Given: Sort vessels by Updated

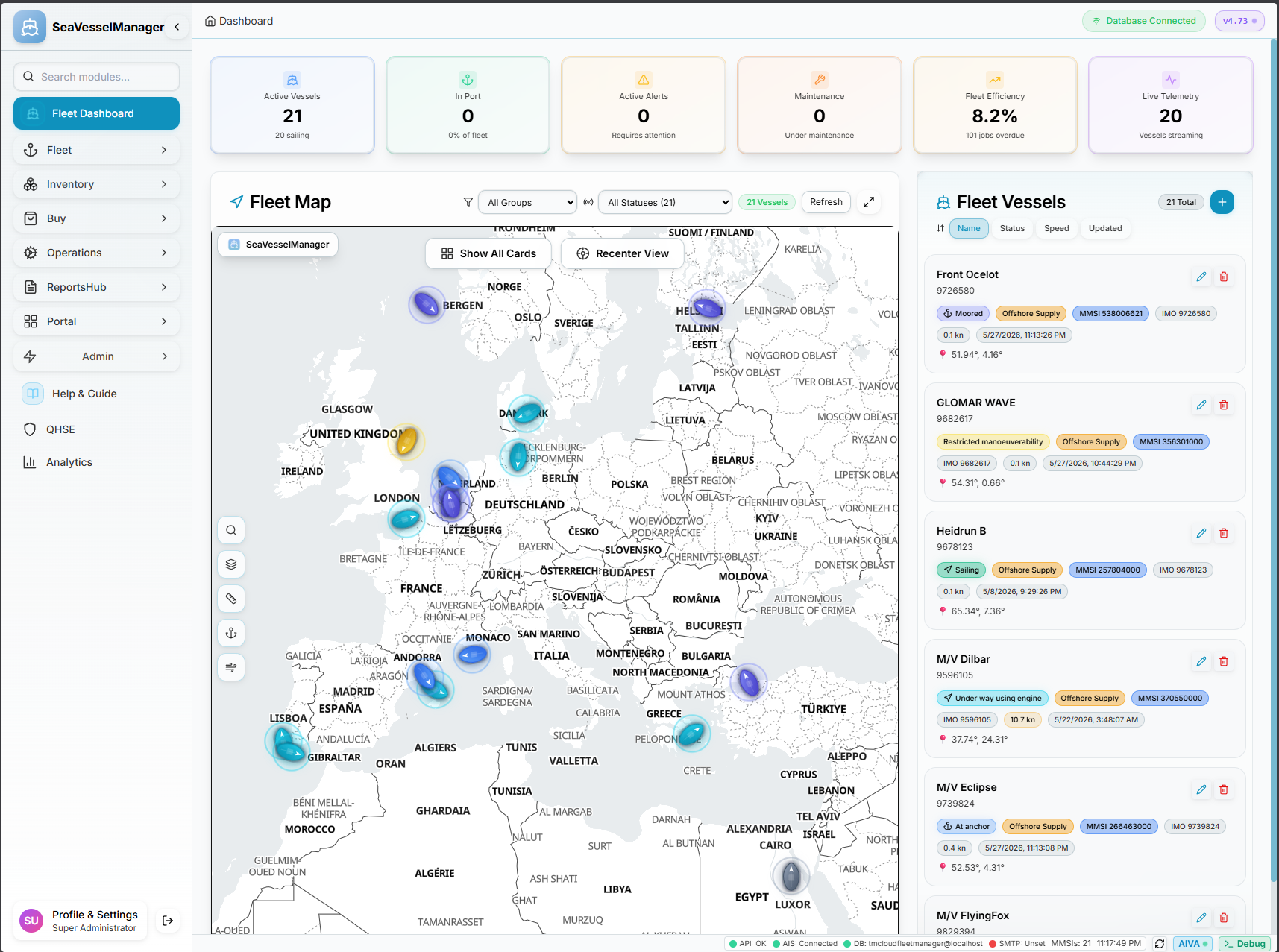Looking at the screenshot, I should 1105,228.
